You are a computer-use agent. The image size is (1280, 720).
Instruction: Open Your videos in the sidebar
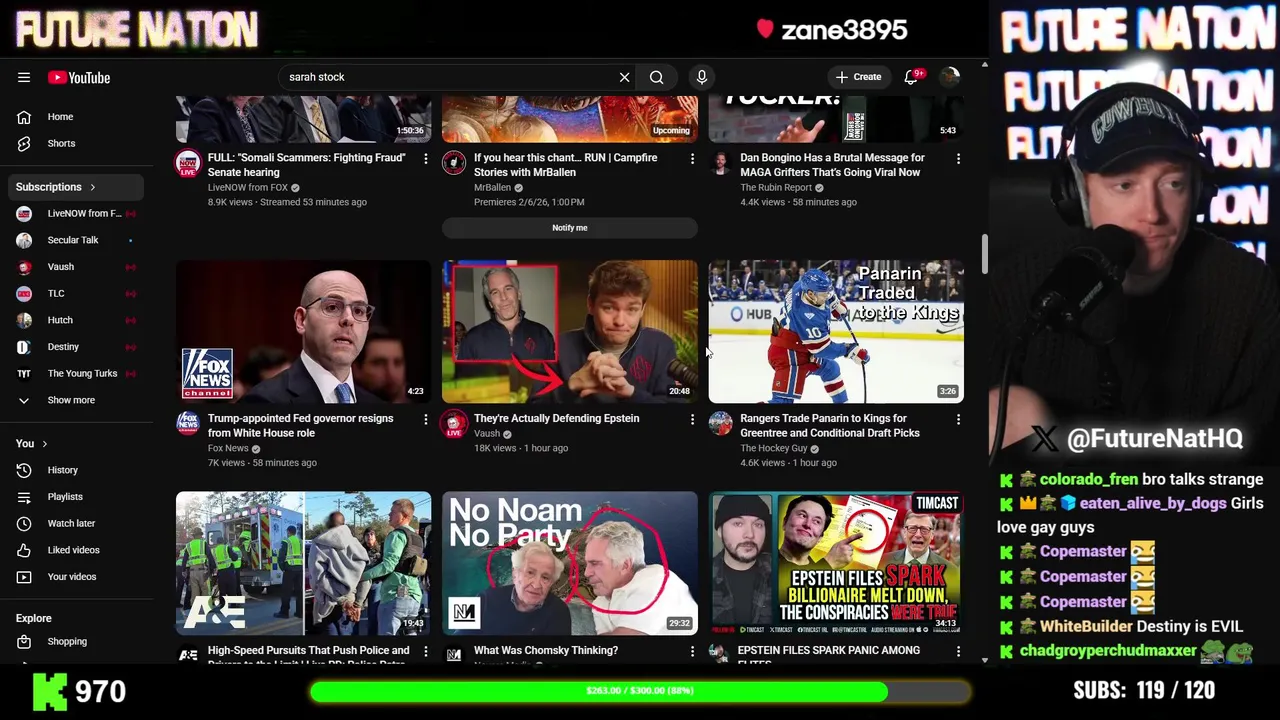[x=76, y=577]
